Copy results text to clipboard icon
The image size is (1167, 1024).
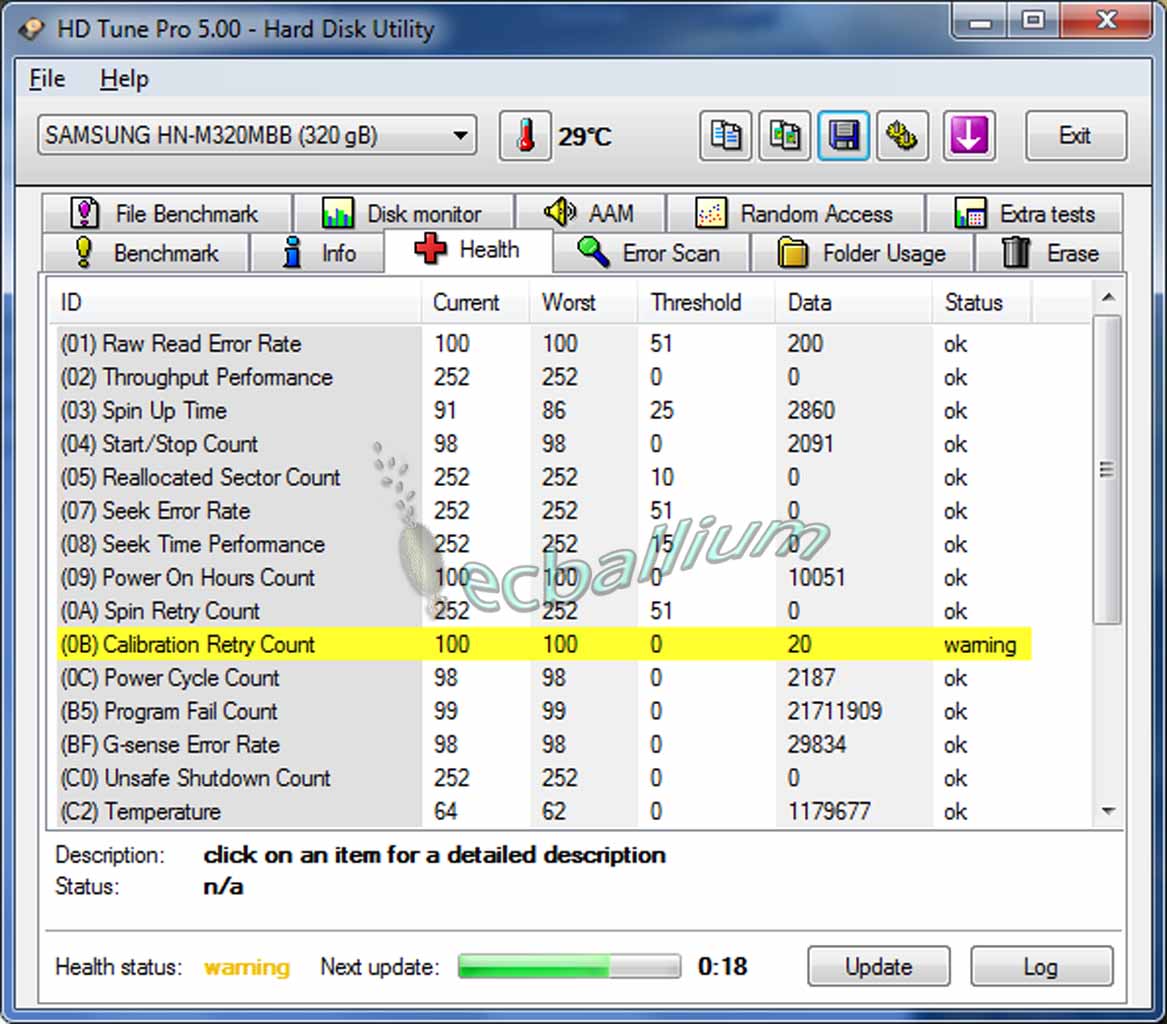tap(725, 135)
